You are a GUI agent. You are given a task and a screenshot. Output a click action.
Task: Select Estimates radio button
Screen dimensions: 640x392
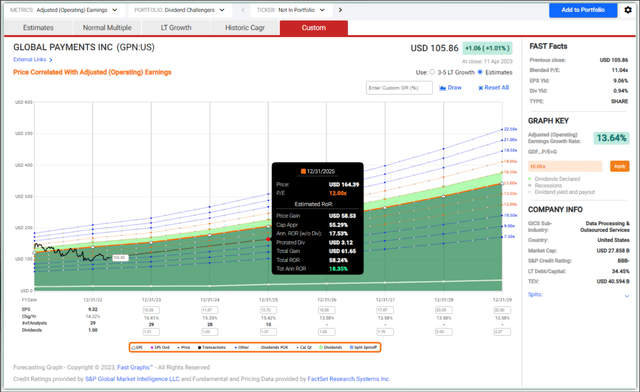[480, 72]
